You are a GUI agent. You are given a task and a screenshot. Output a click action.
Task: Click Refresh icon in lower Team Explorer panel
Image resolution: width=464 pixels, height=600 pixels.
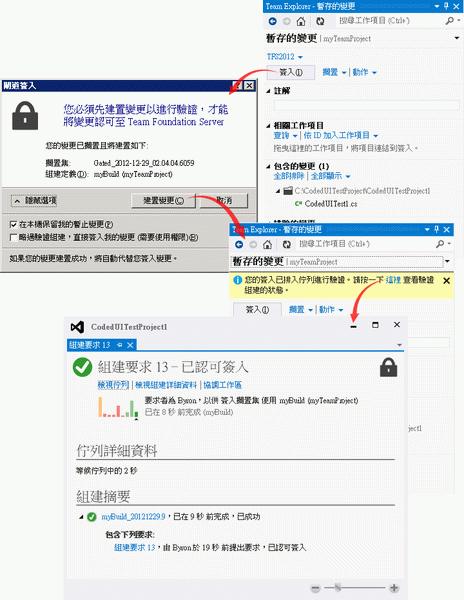point(286,244)
